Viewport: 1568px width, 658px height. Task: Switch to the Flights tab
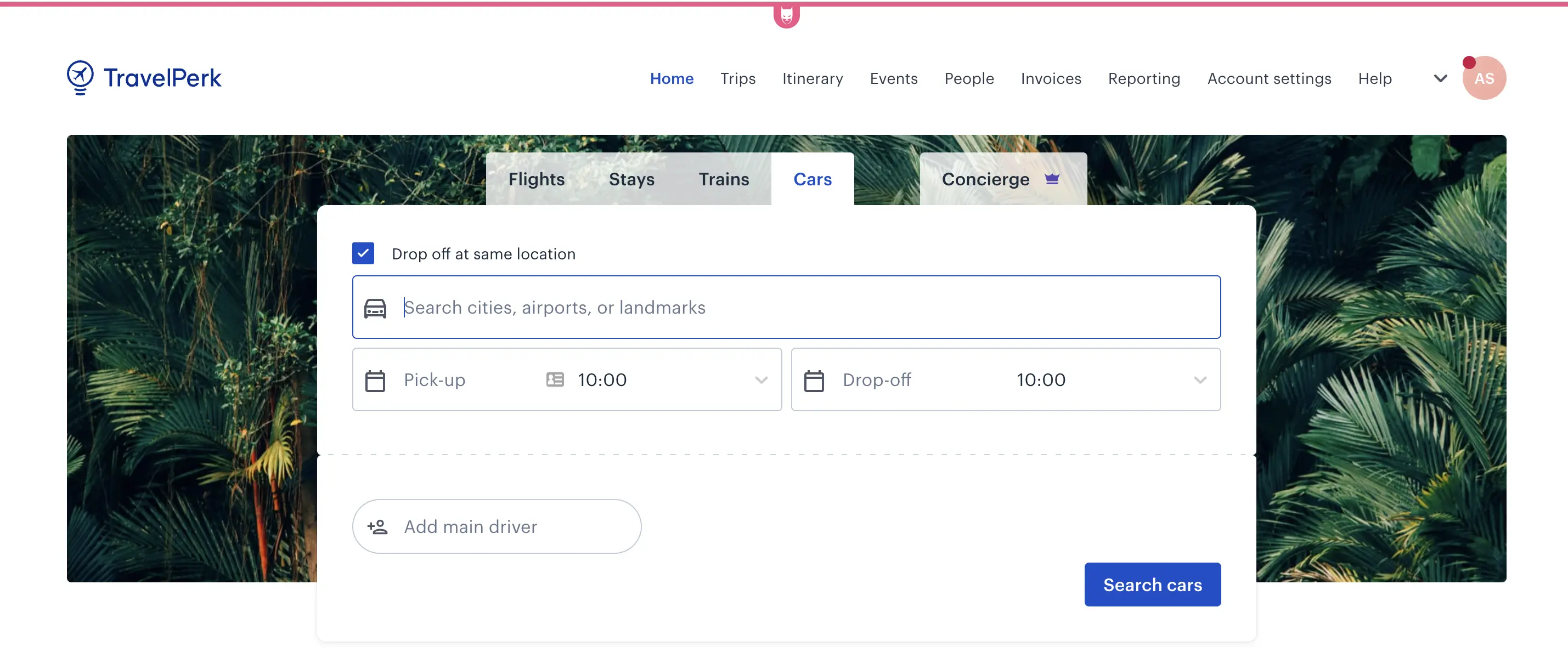pos(536,179)
